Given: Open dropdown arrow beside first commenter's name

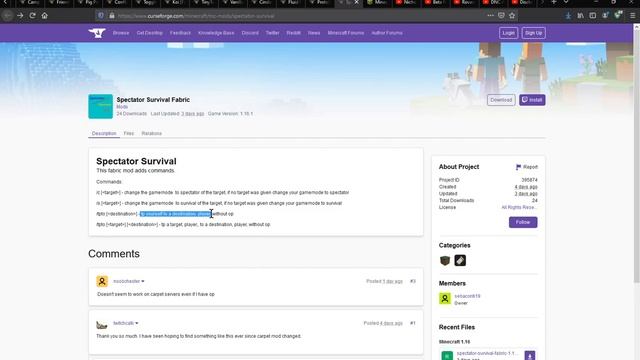Looking at the screenshot, I should point(143,281).
